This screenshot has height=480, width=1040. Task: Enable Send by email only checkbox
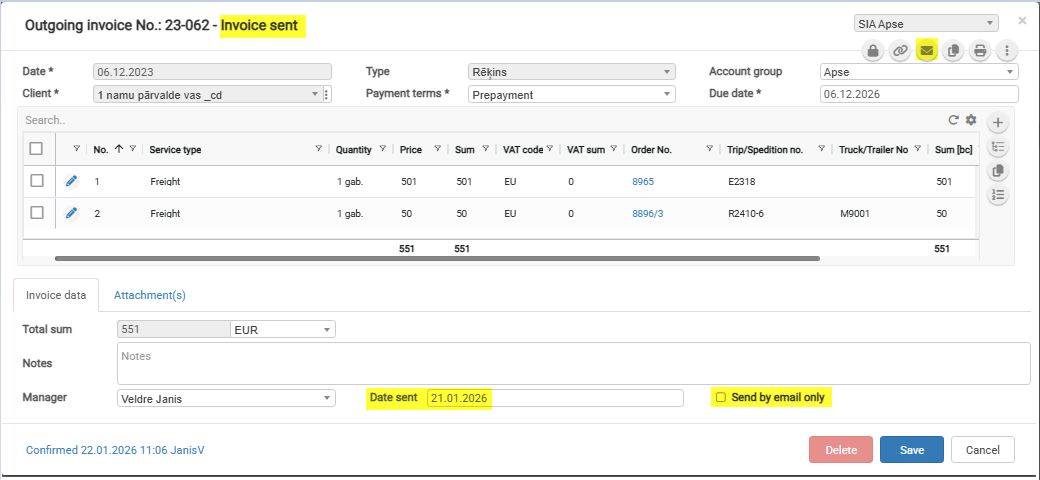720,398
